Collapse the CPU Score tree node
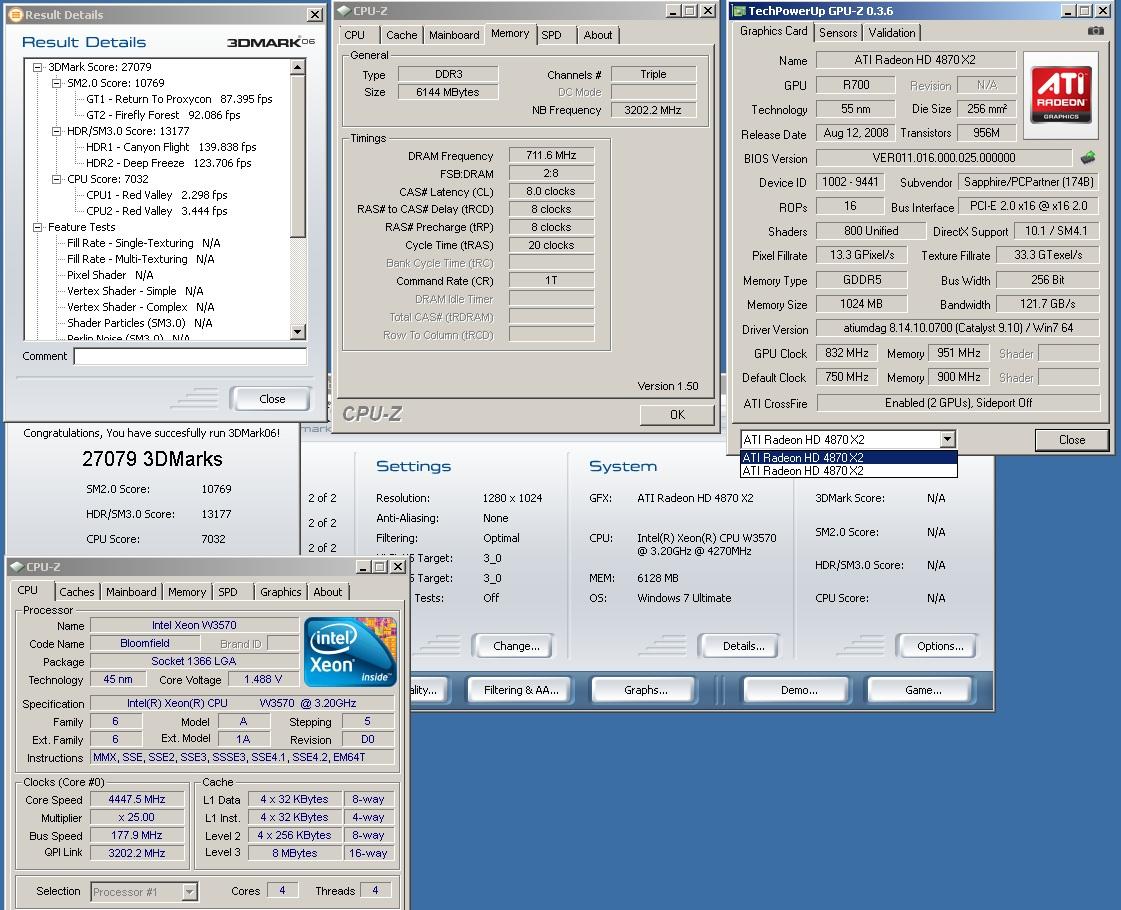 (56, 179)
